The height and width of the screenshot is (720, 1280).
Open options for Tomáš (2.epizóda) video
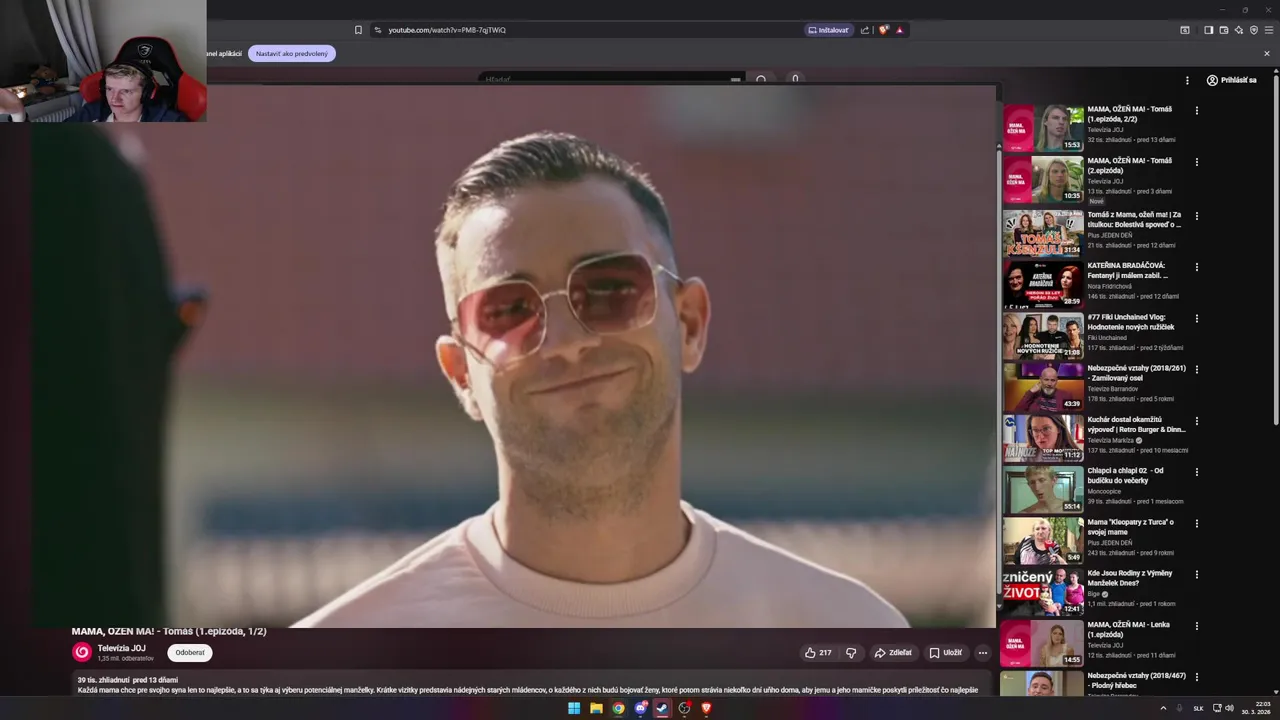[x=1196, y=162]
